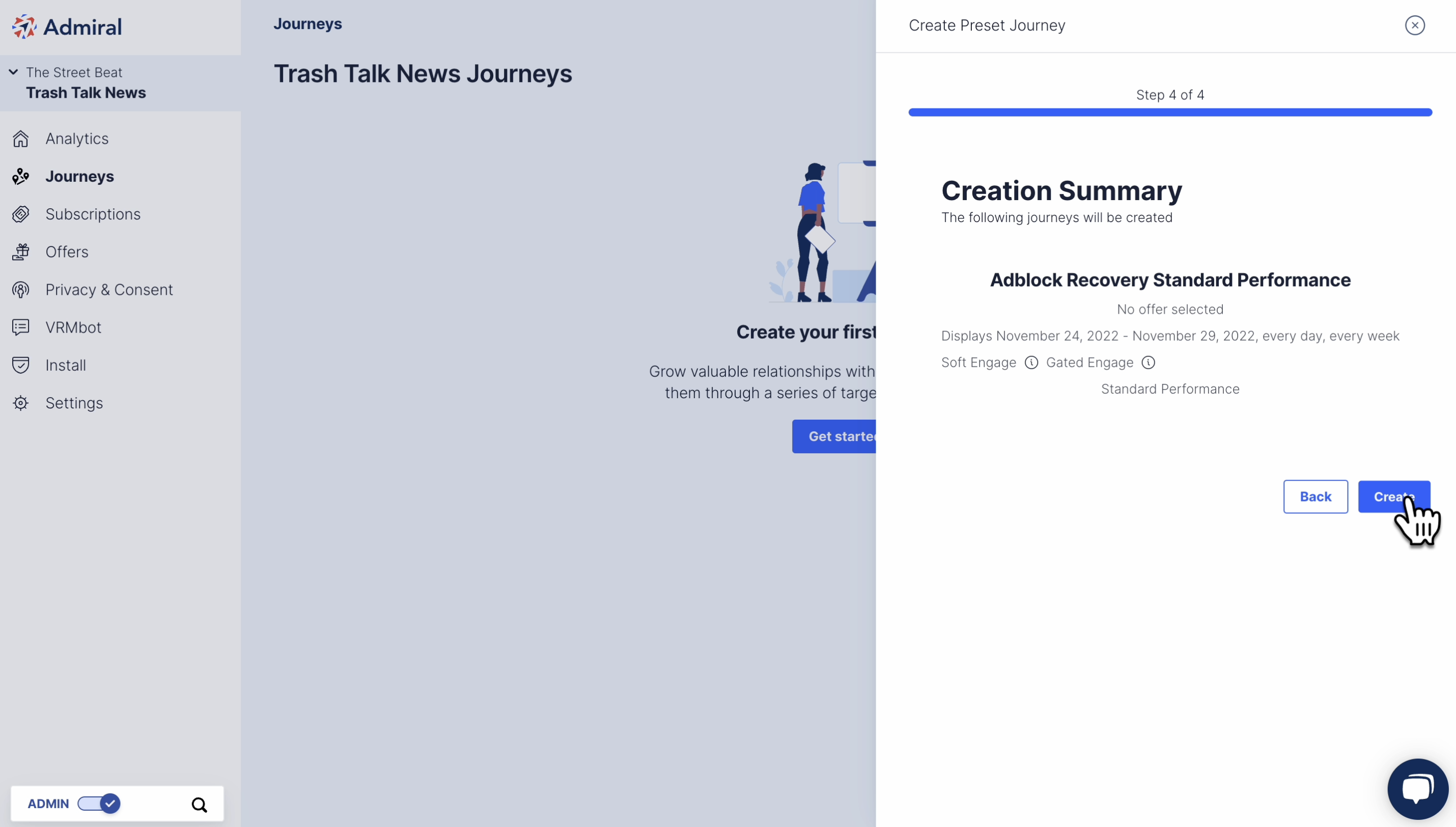Click the Admiral wordmark text

point(83,27)
